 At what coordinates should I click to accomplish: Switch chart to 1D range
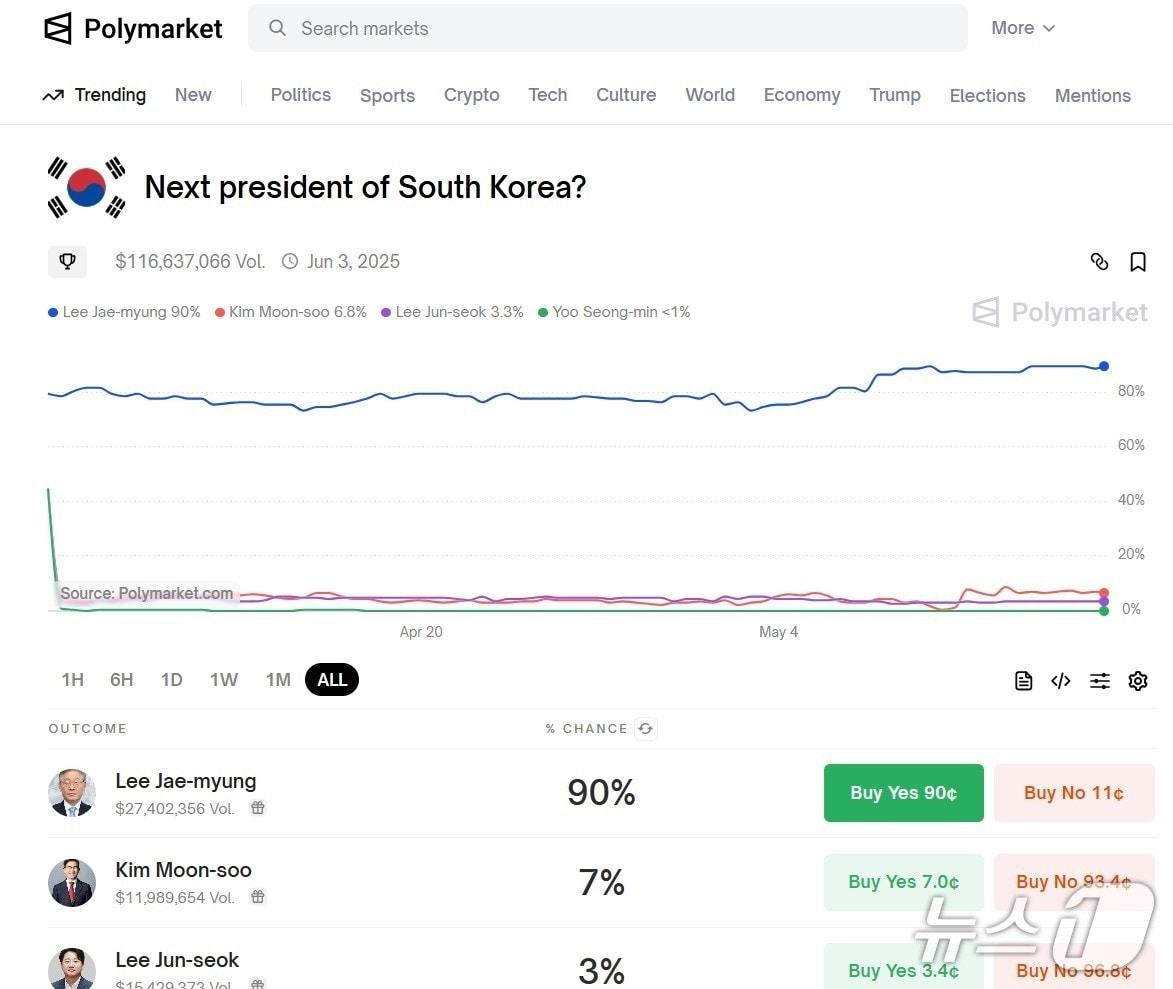pos(171,680)
